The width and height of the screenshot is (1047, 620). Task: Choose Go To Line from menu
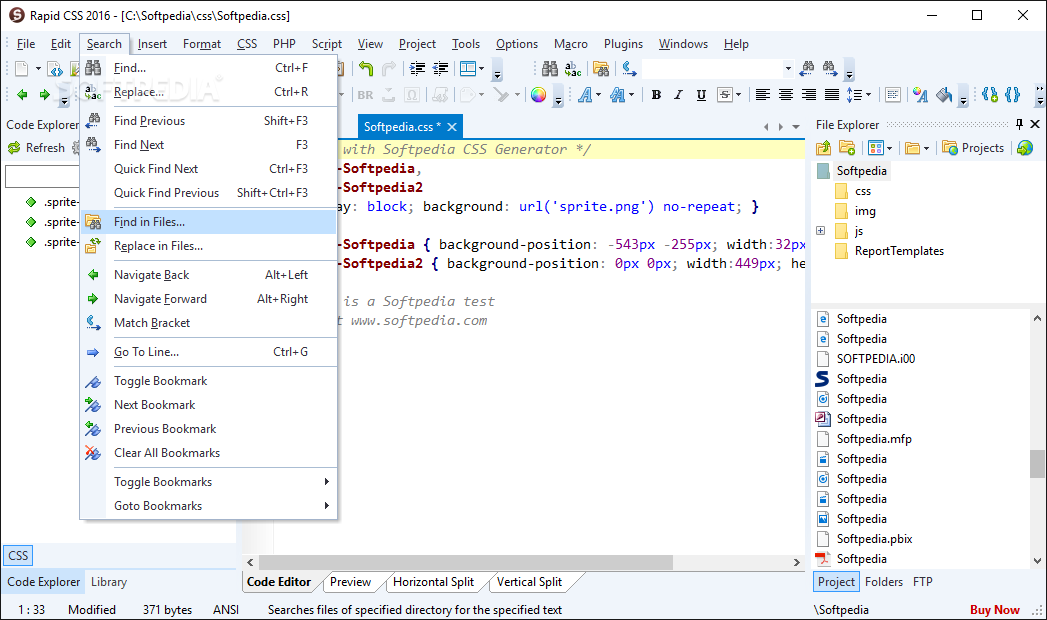pyautogui.click(x=208, y=352)
